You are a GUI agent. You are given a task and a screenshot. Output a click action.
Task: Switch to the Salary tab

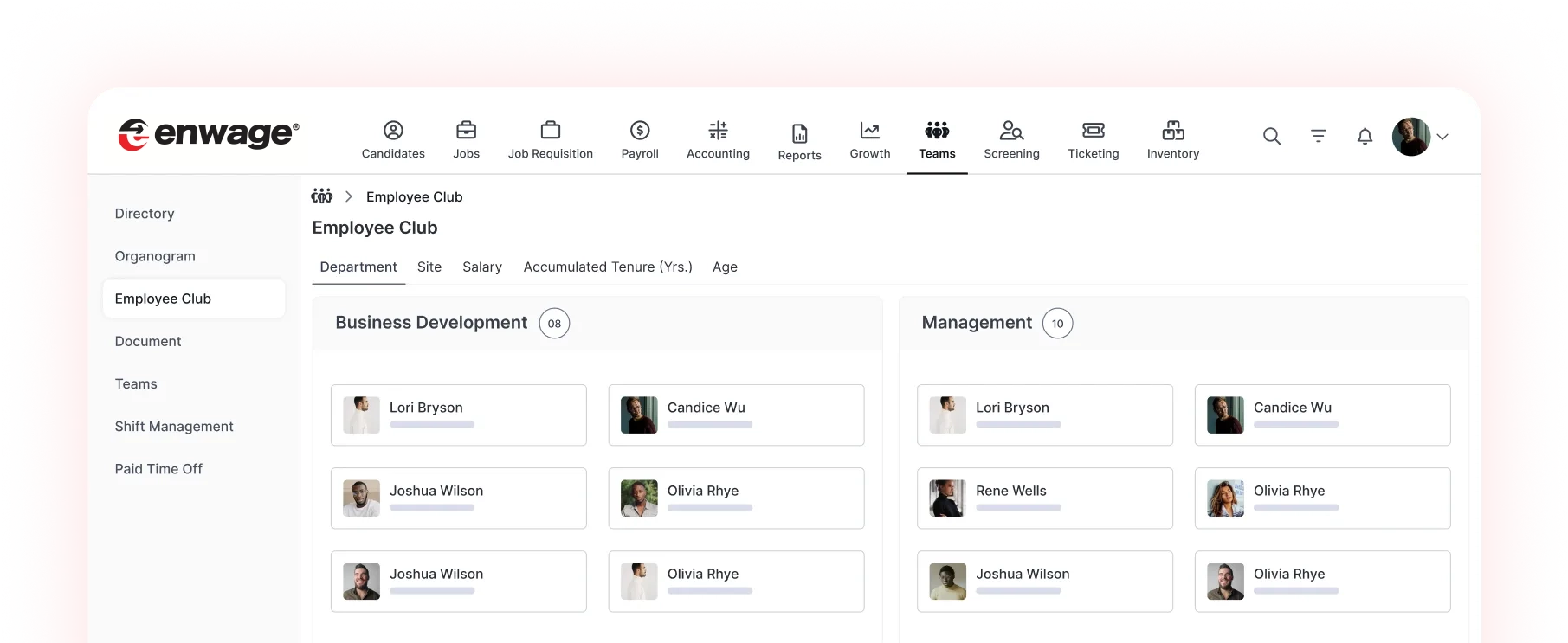(x=482, y=267)
